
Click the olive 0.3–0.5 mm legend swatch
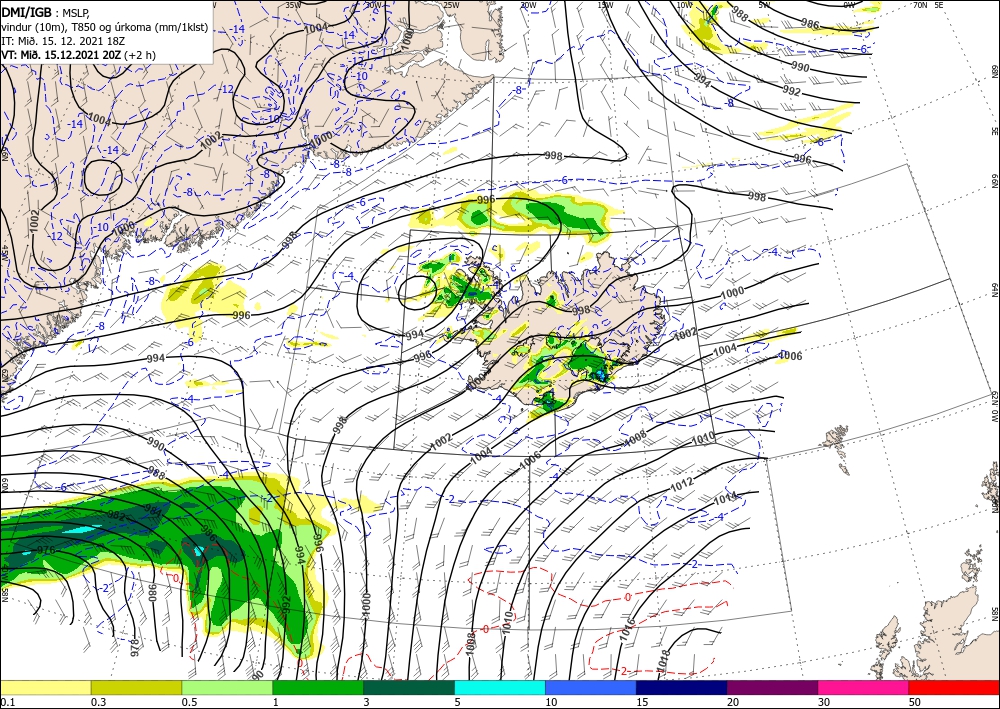pos(136,687)
